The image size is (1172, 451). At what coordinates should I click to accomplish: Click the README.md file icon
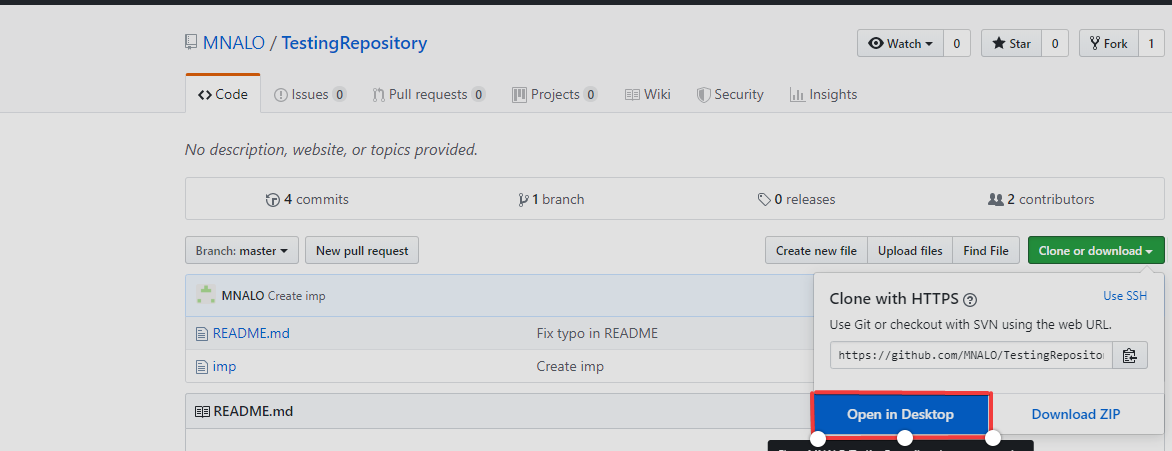[202, 333]
